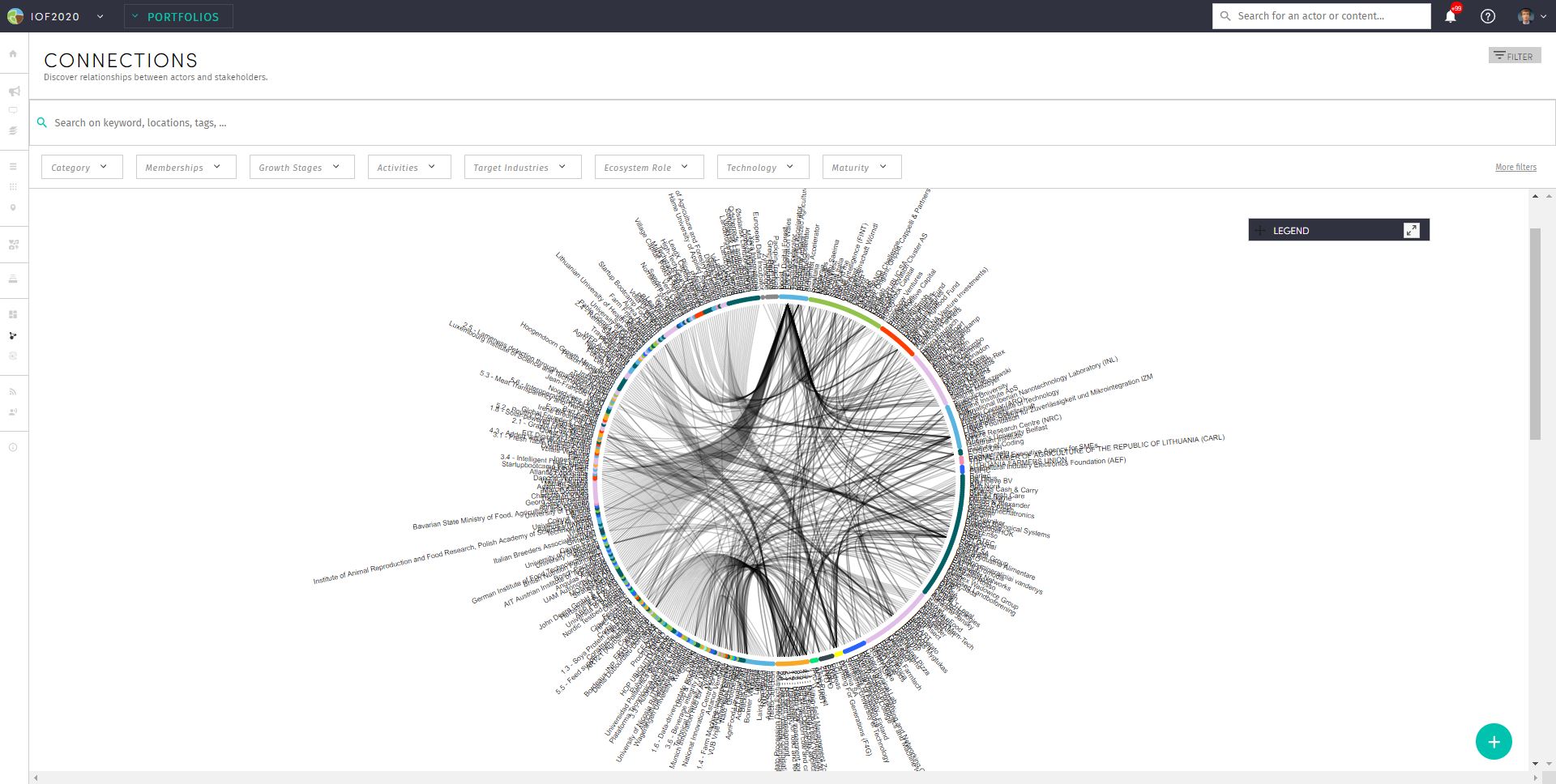Click the Filter button
Screen dimensions: 1556x784
1515,56
